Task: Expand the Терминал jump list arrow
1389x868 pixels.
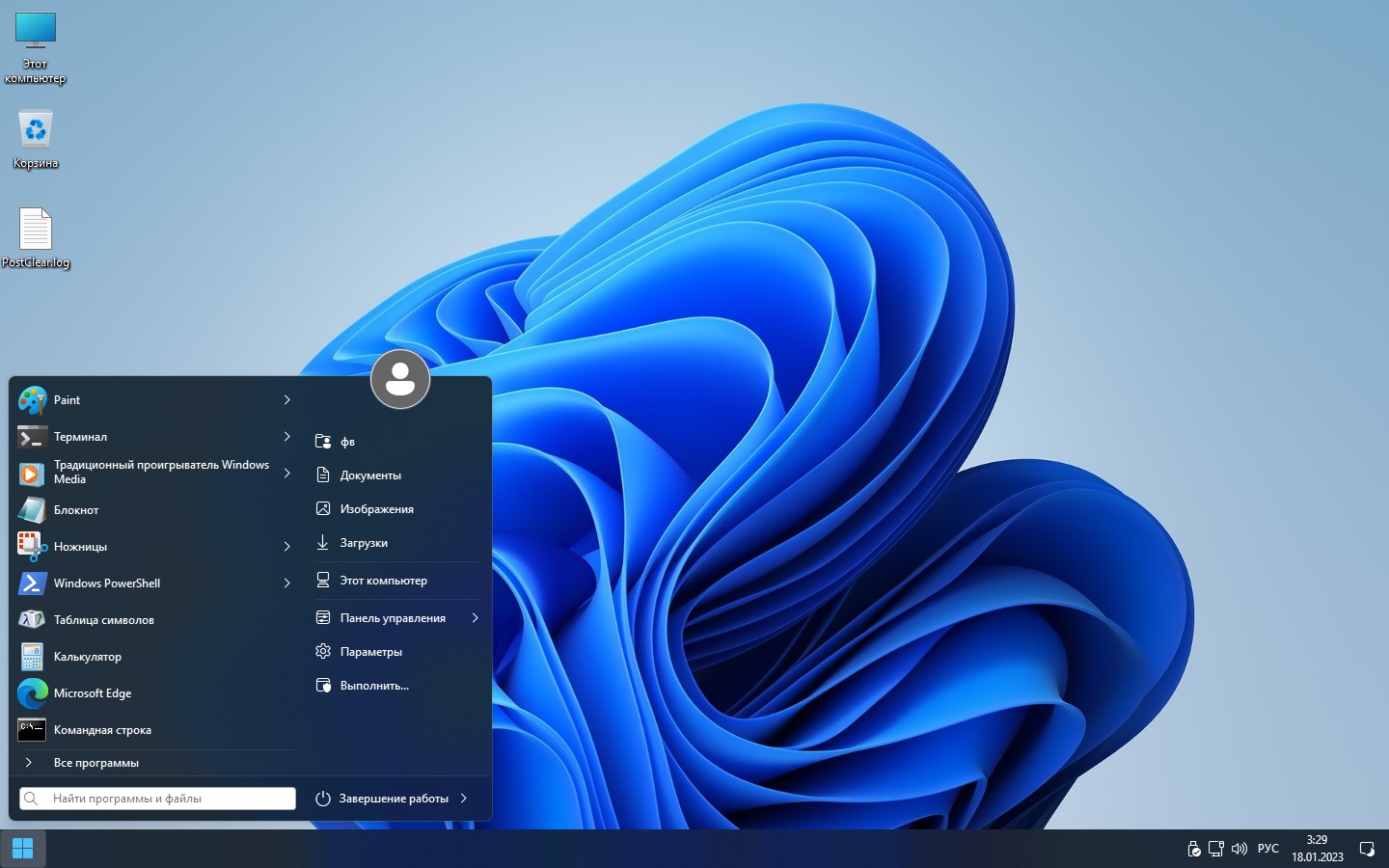Action: (286, 437)
